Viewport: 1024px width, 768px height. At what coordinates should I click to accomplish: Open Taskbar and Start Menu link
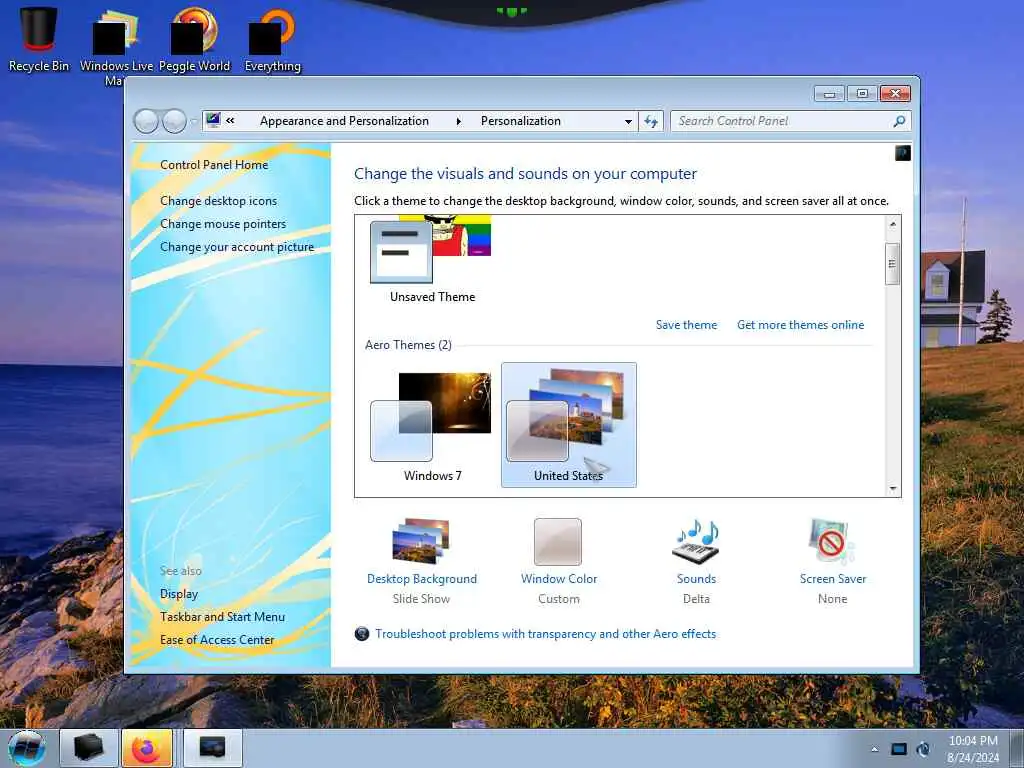tap(222, 616)
